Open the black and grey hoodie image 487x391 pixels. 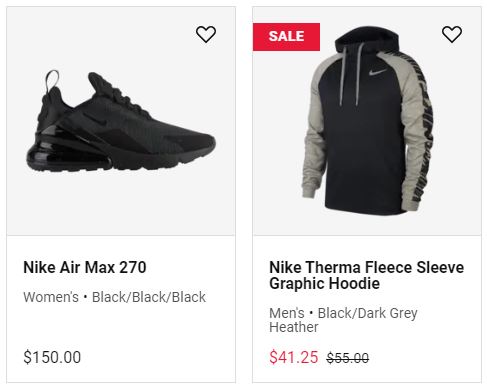tap(368, 122)
